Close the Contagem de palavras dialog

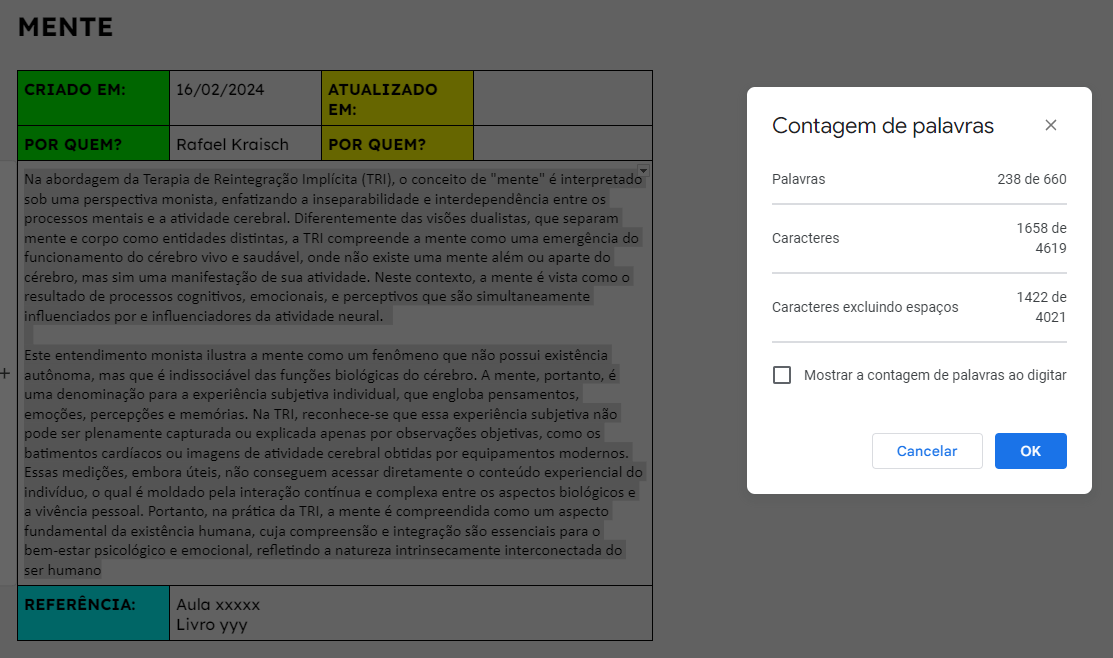pyautogui.click(x=1051, y=125)
